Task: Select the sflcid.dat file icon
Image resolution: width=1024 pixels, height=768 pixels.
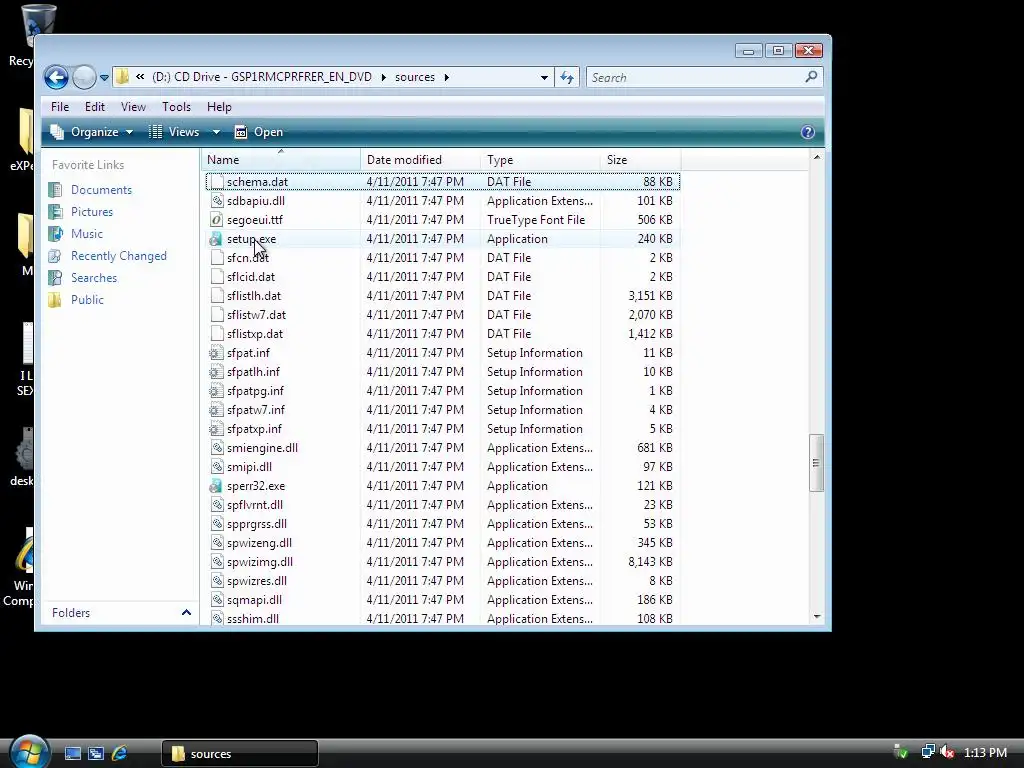Action: (217, 277)
